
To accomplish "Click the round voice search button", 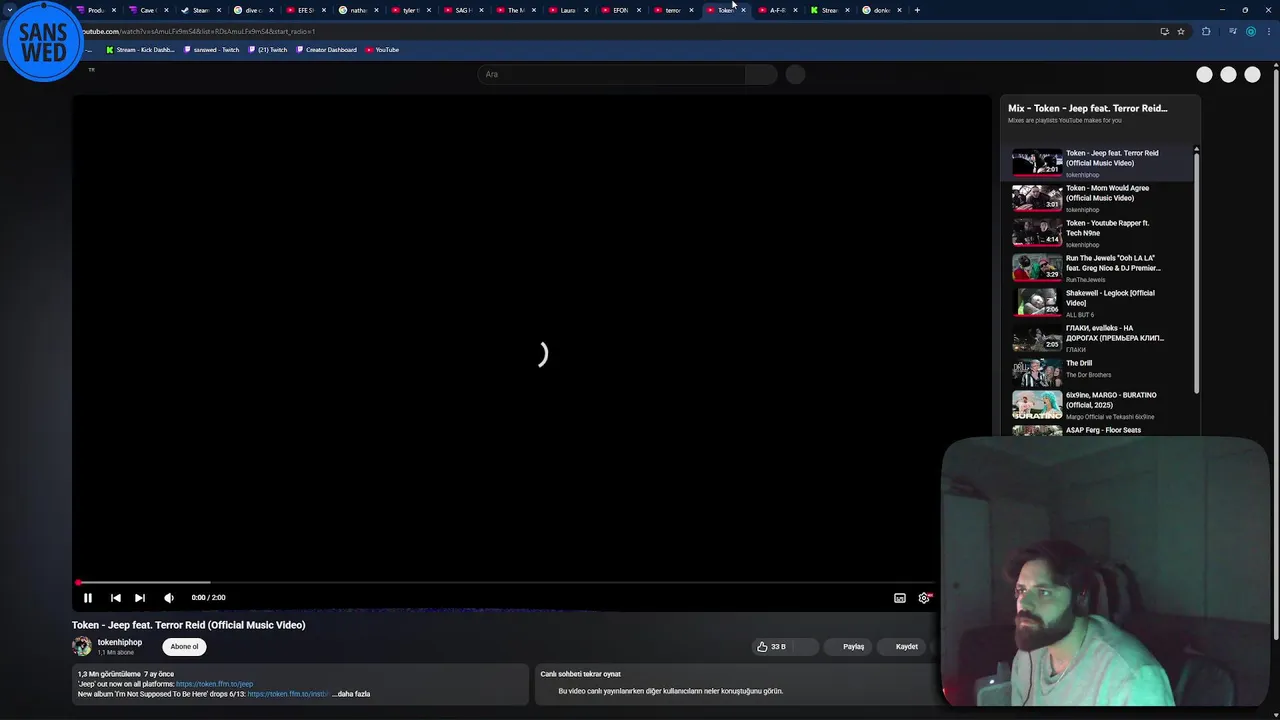I will pos(795,74).
